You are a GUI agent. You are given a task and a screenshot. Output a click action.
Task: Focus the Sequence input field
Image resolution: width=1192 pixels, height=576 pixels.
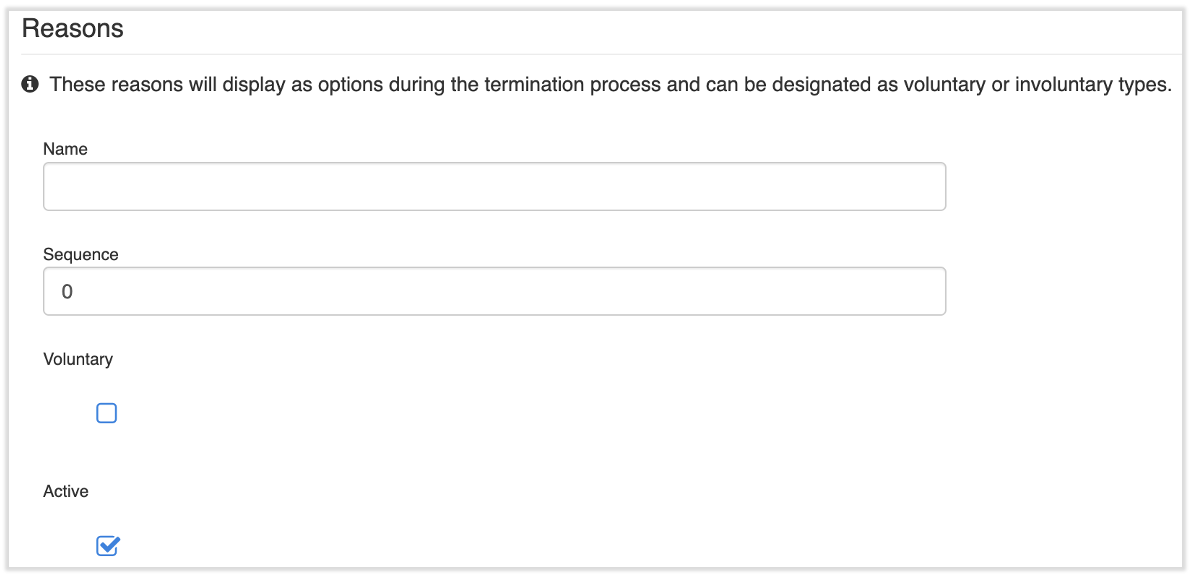(x=494, y=292)
